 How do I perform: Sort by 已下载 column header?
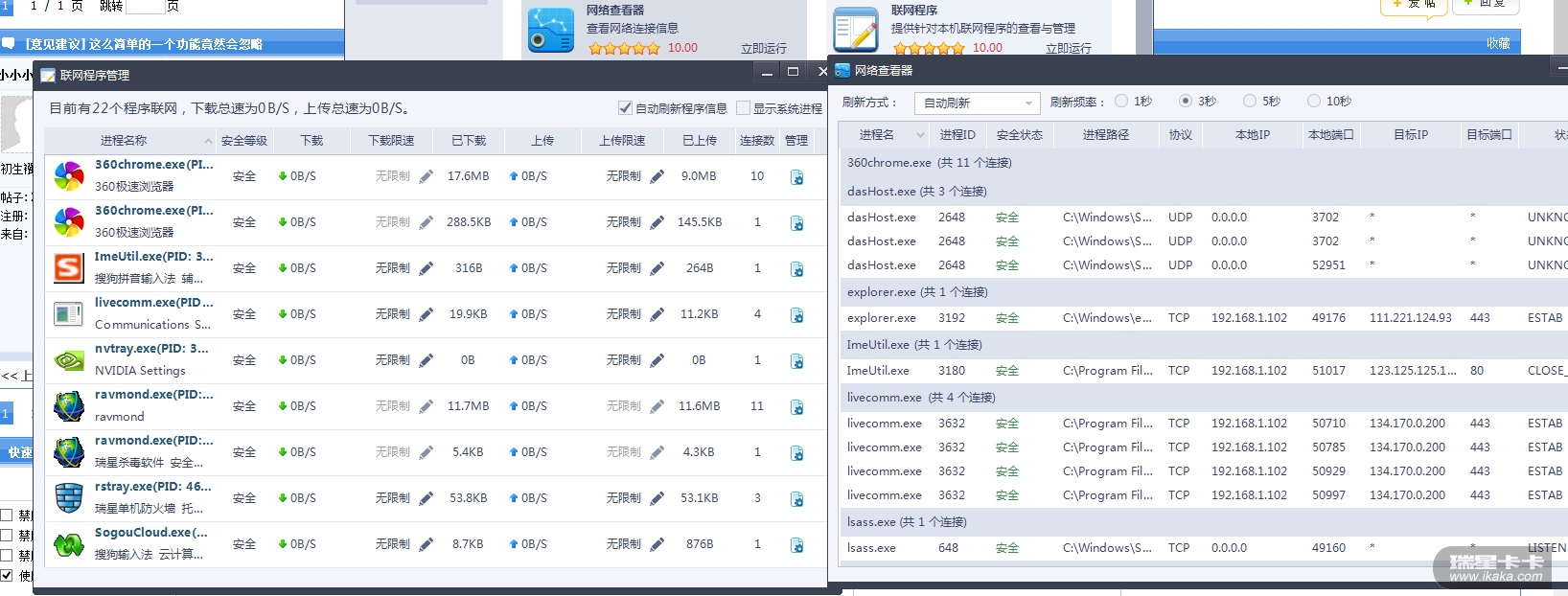click(469, 141)
